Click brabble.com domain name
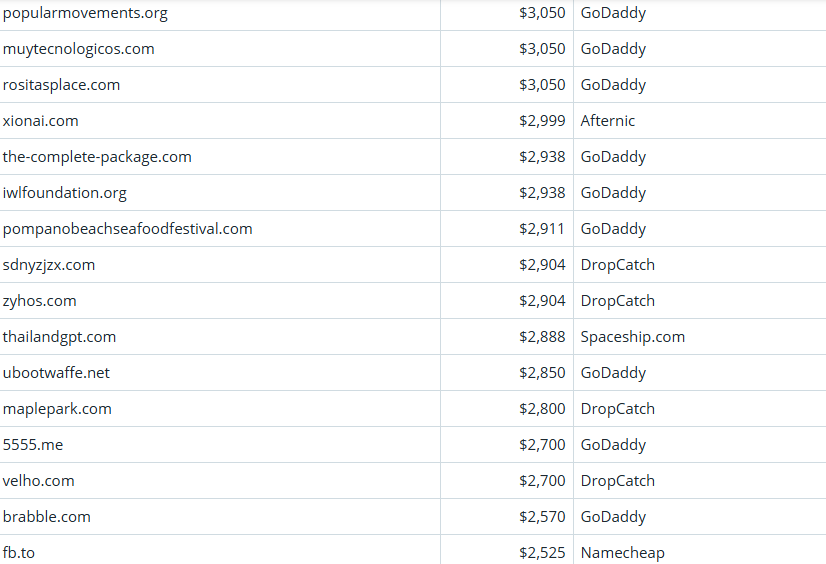Viewport: 826px width, 564px height. [47, 517]
